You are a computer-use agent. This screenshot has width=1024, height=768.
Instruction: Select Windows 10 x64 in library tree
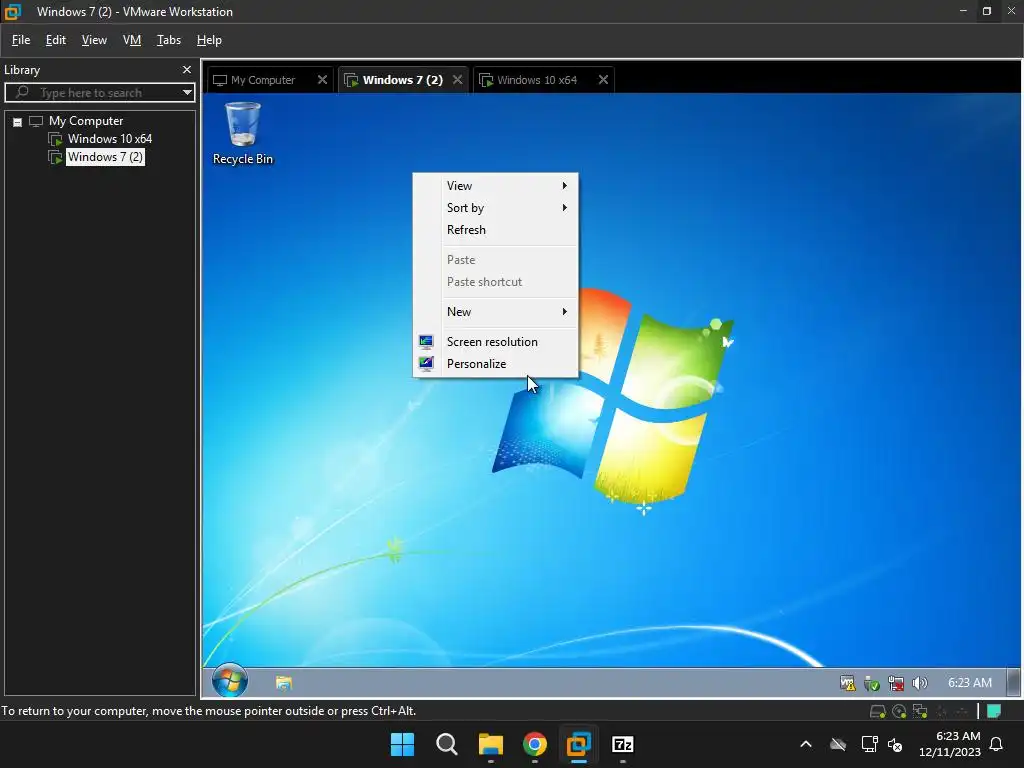(x=110, y=139)
